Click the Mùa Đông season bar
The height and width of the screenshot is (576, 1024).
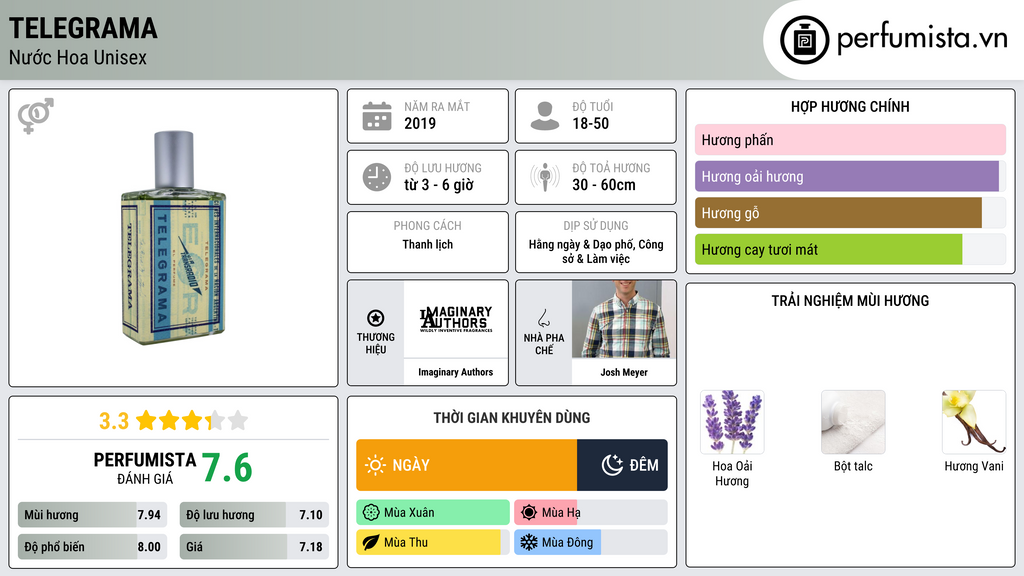click(x=591, y=543)
